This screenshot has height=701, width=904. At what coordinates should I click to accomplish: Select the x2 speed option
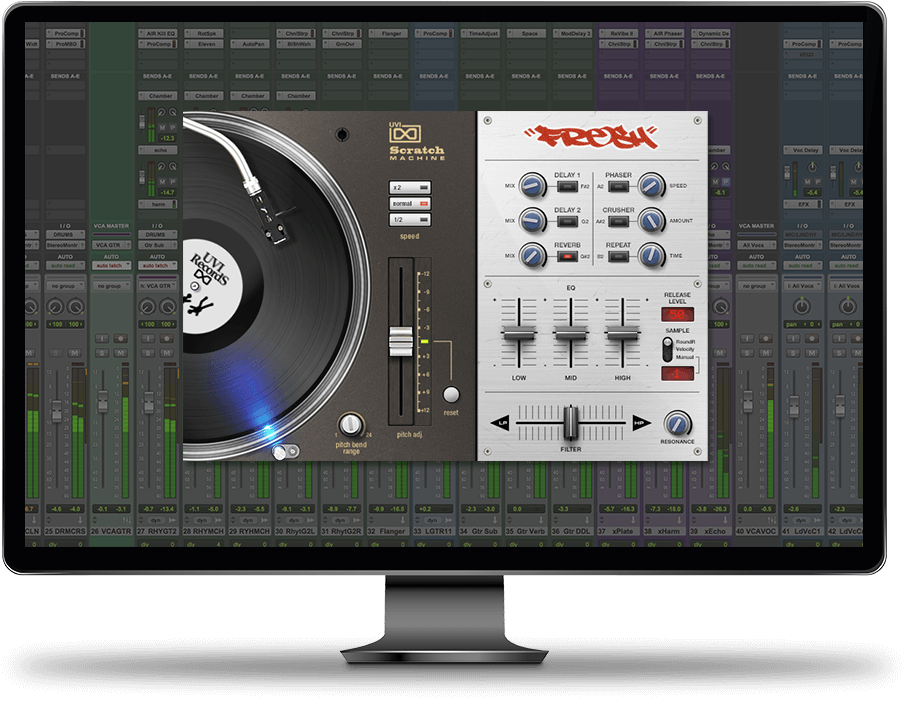[409, 187]
